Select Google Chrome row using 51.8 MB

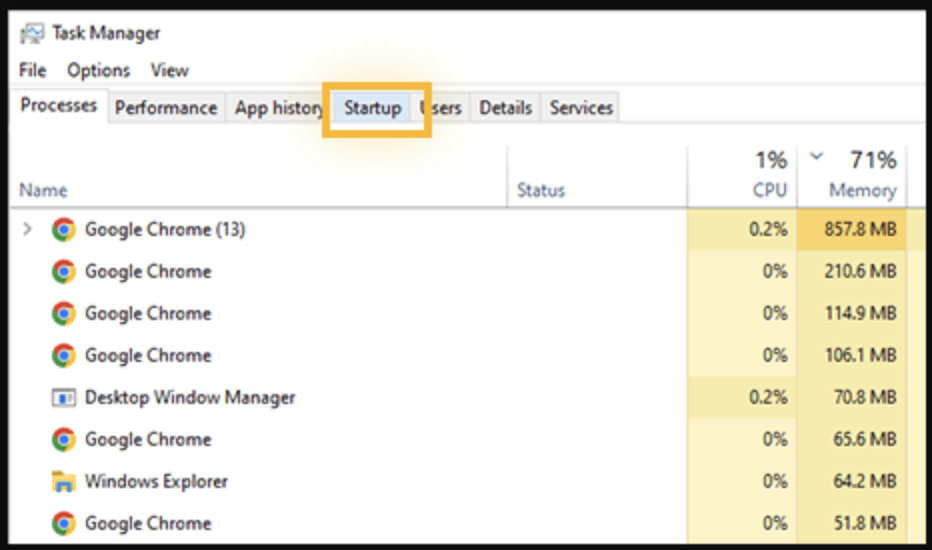[x=467, y=523]
